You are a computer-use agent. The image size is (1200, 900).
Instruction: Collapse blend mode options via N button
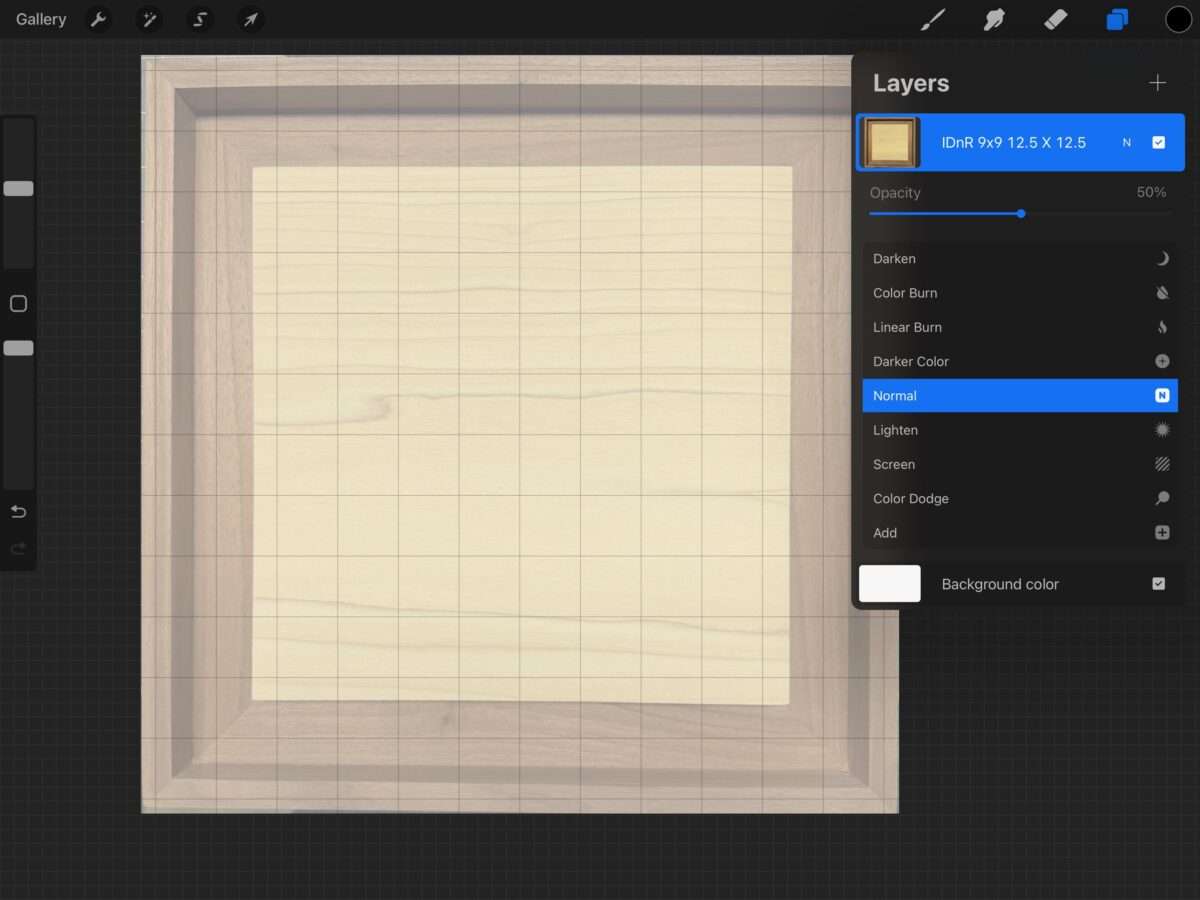1127,143
